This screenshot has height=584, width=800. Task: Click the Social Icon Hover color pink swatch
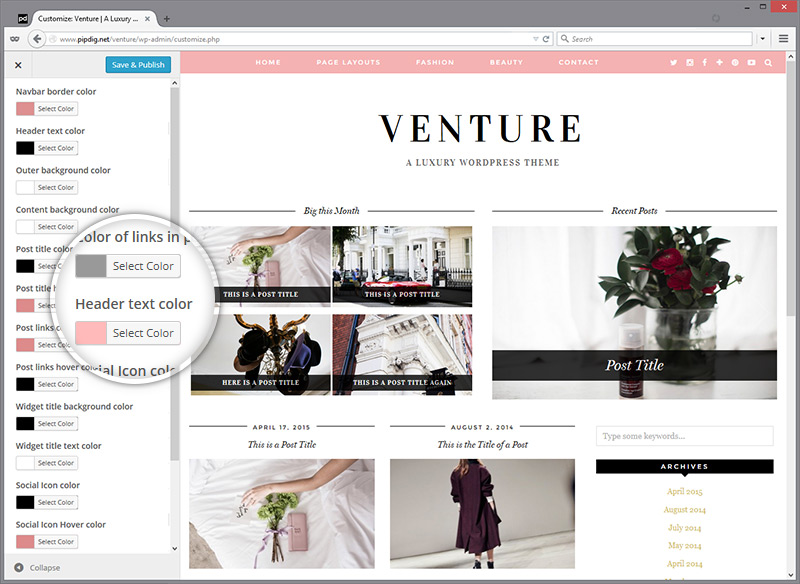pyautogui.click(x=25, y=541)
